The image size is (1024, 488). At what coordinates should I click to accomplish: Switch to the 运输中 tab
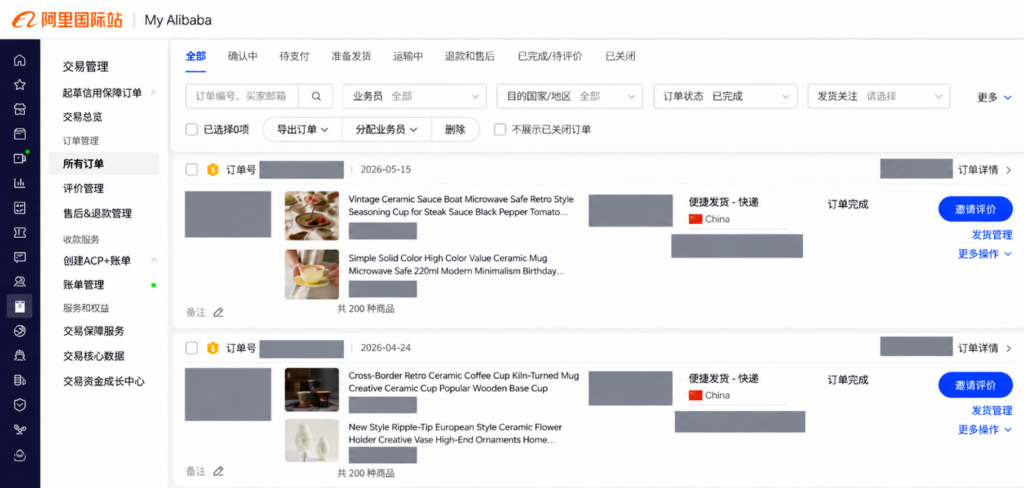[408, 56]
